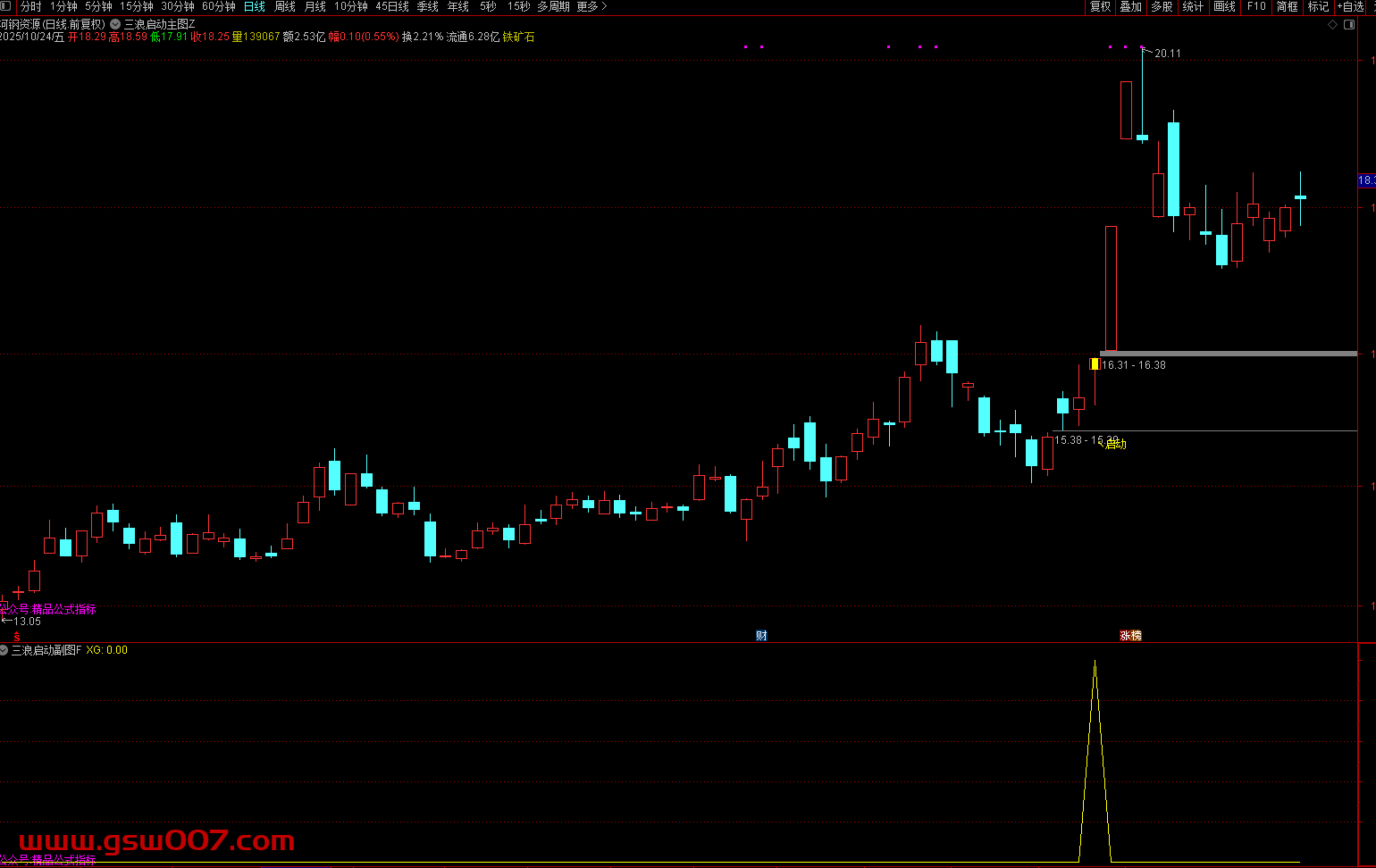Click the 启动 signal label on chart
This screenshot has height=868, width=1376.
click(1115, 444)
